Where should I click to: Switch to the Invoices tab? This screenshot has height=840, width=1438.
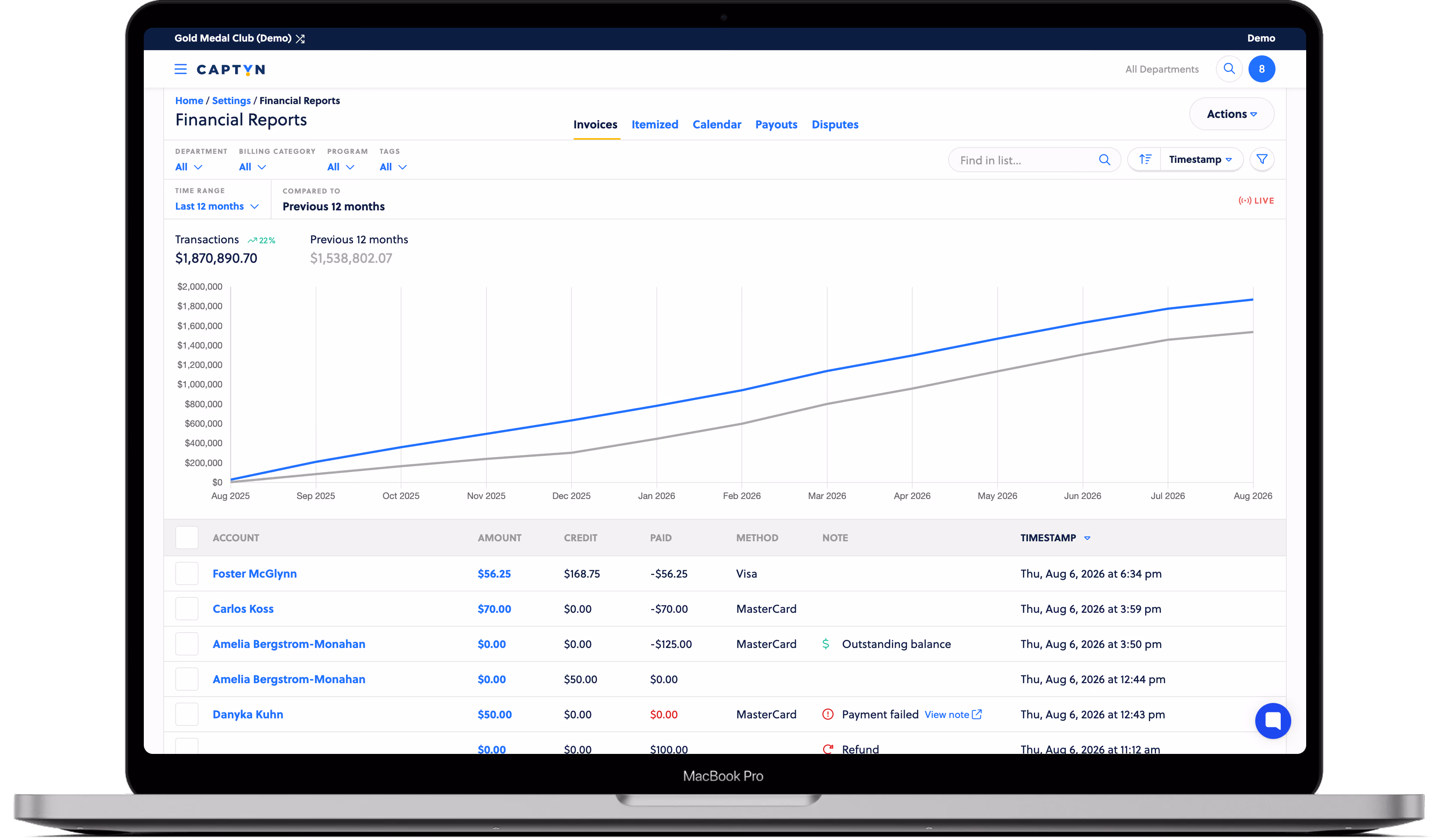tap(595, 124)
